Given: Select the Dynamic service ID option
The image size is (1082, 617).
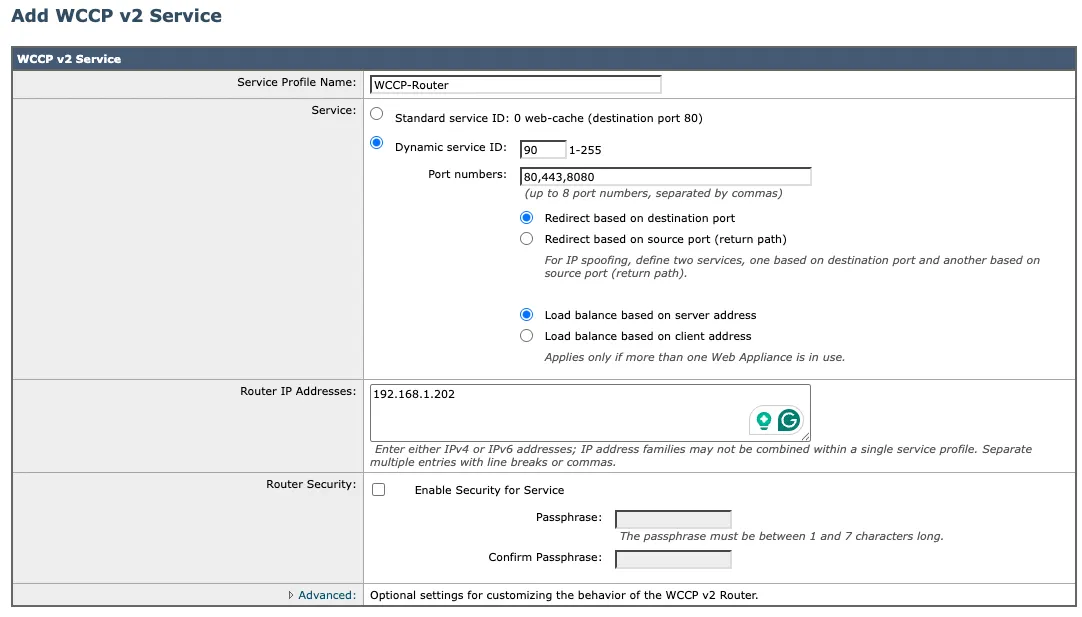Looking at the screenshot, I should (x=377, y=143).
